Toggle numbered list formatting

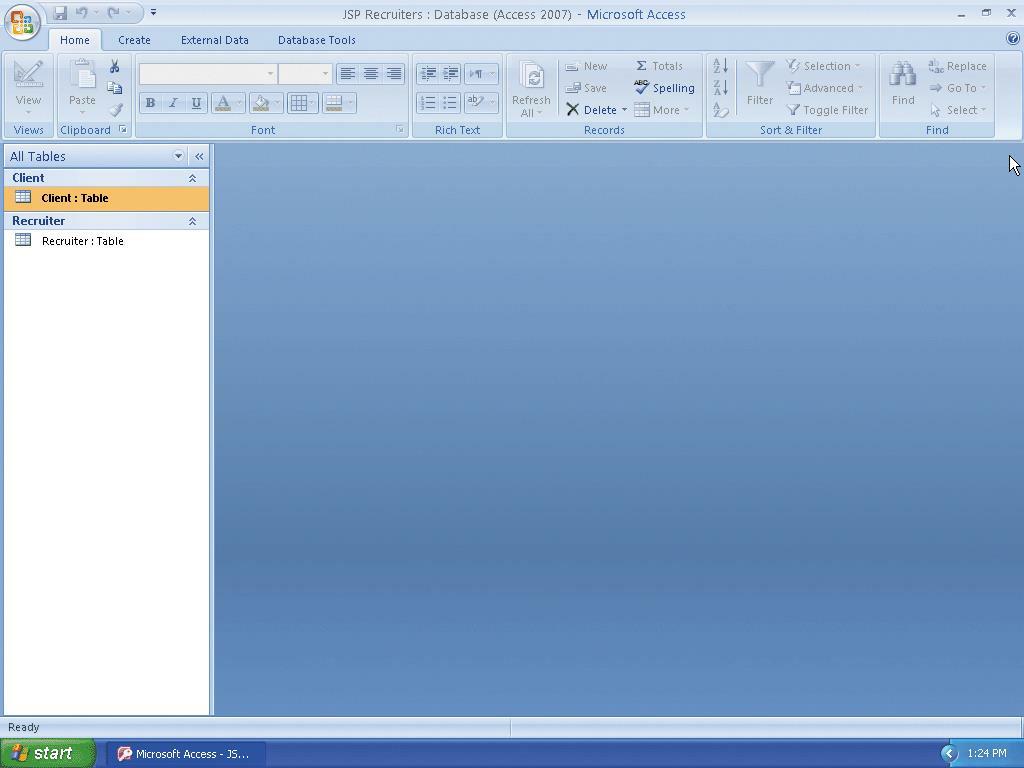point(428,103)
